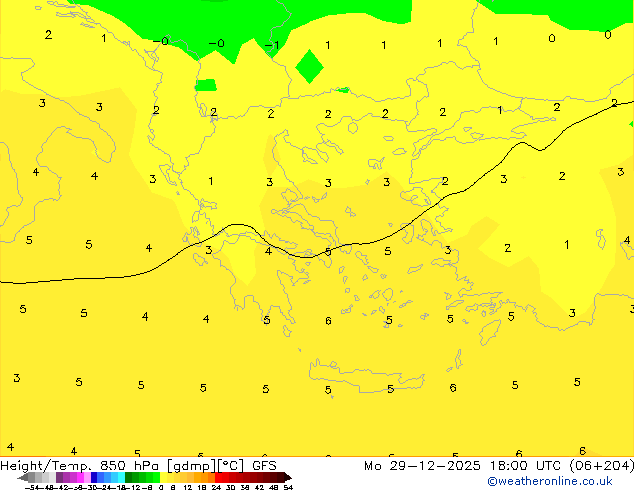This screenshot has width=634, height=490.
Task: Click the '24' label under the color scale
Action: 216,488
